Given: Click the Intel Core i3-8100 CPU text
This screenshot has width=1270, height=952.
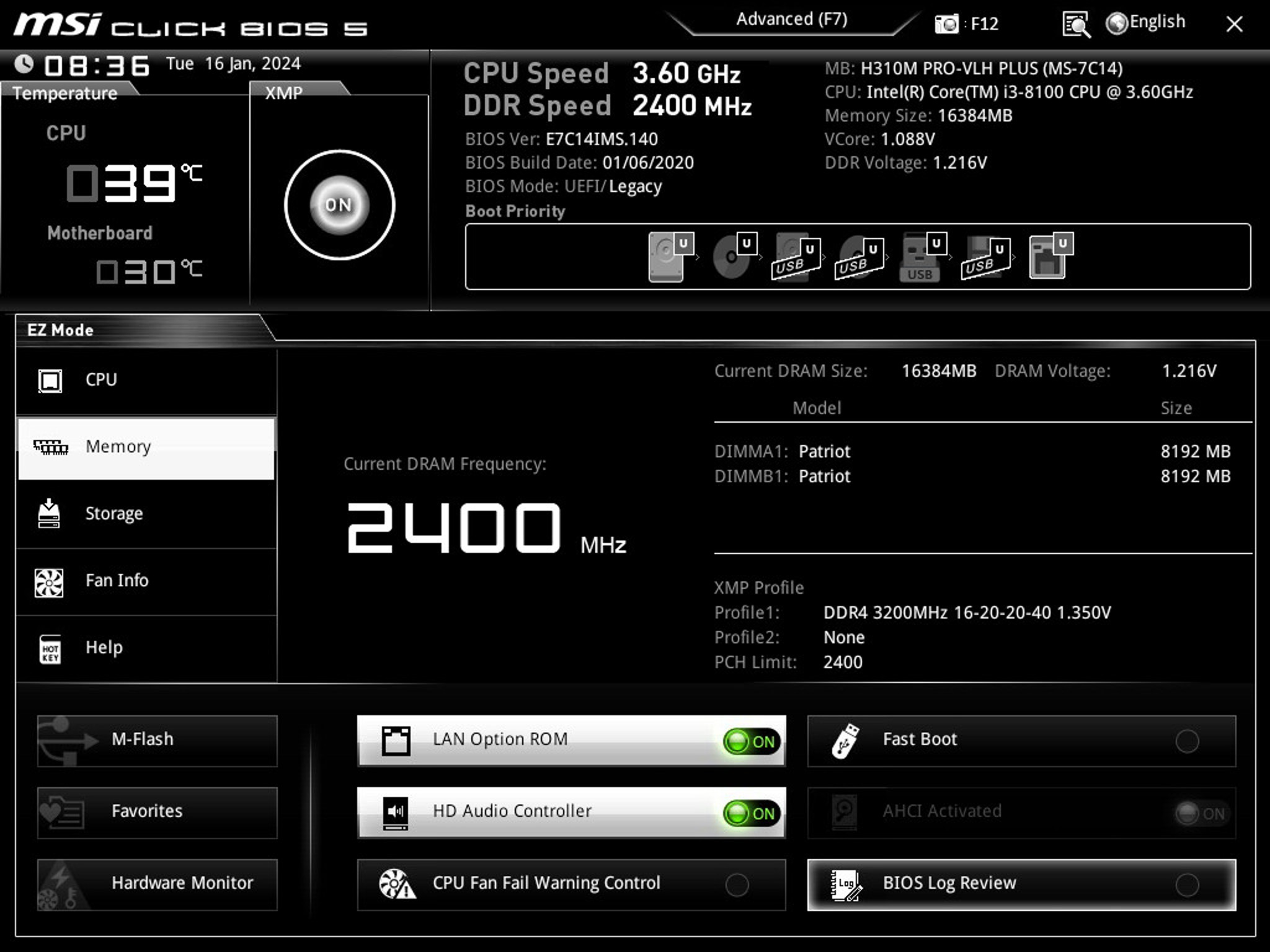Looking at the screenshot, I should 1009,92.
